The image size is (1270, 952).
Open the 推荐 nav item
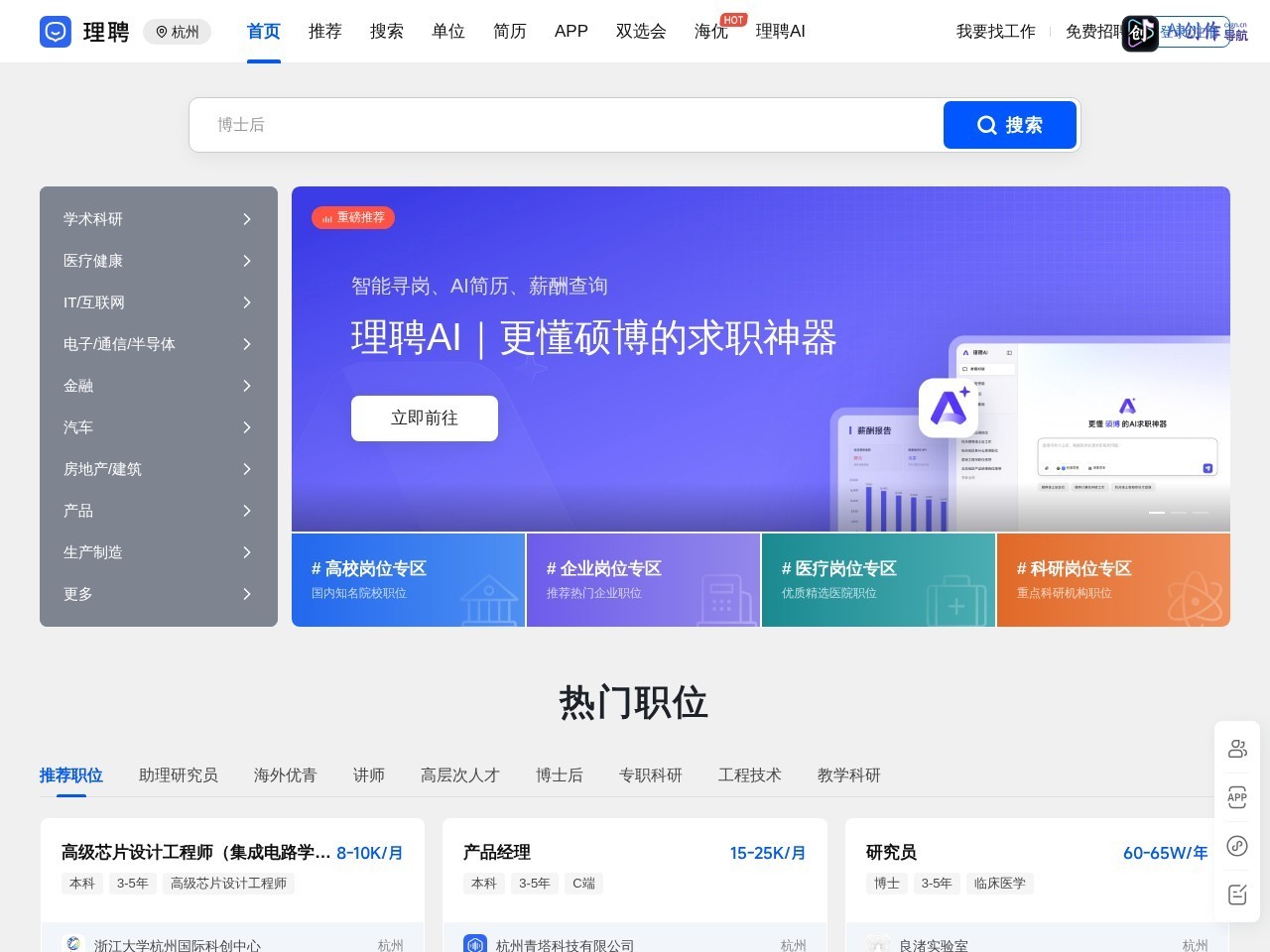(325, 32)
